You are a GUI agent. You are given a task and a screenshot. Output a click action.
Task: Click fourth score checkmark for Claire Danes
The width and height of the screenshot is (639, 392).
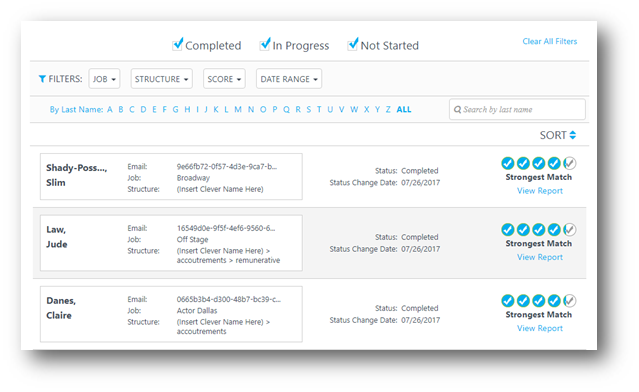click(554, 301)
